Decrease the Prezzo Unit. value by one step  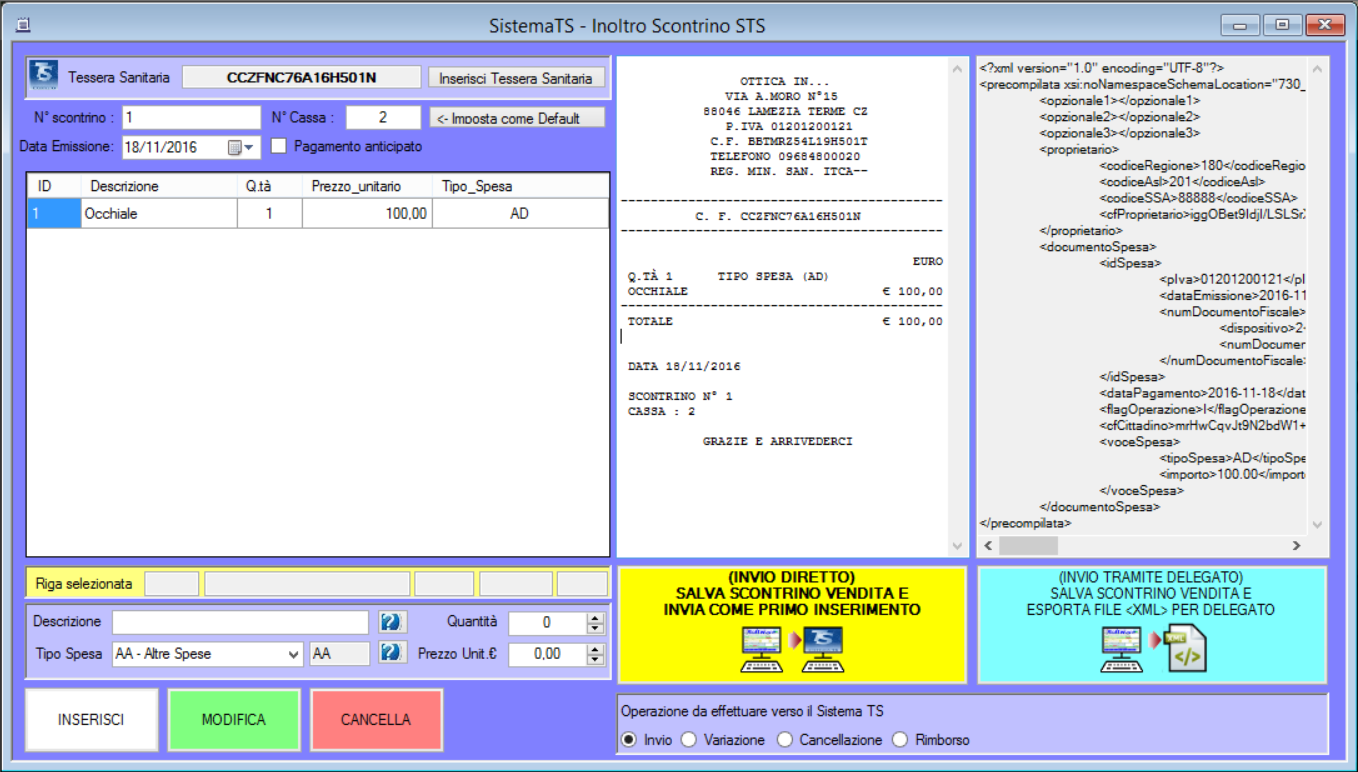tap(596, 660)
